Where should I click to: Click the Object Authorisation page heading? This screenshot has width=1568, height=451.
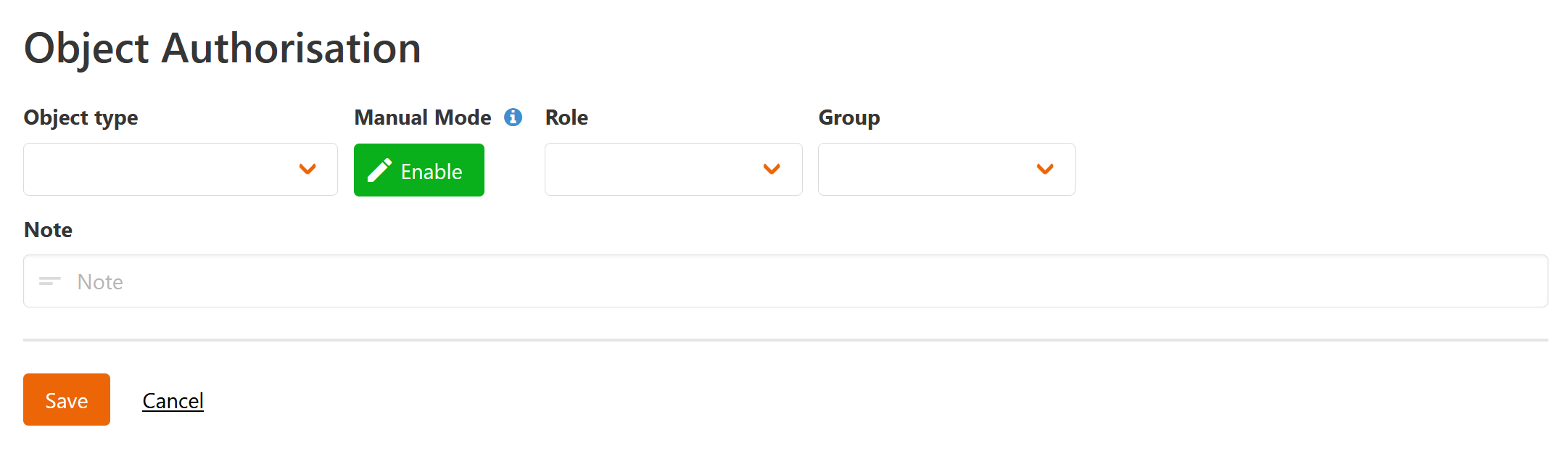tap(223, 49)
